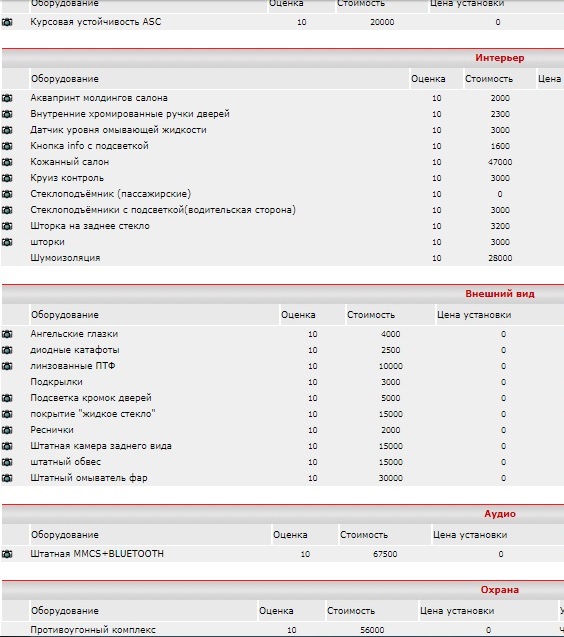Open photo icon for Круиз контроль
564x637 pixels.
pyautogui.click(x=7, y=178)
